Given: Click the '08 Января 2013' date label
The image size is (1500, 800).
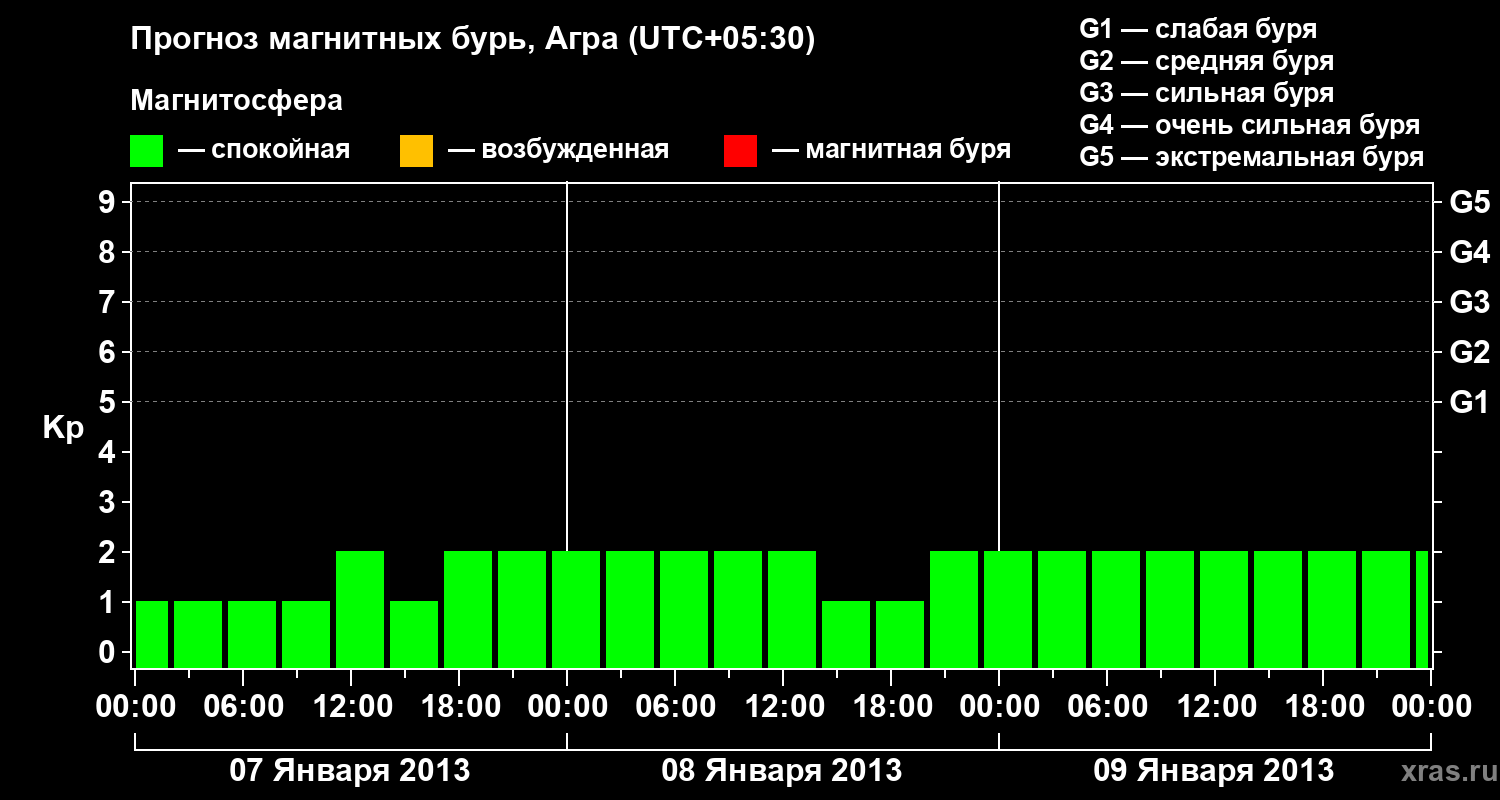Looking at the screenshot, I should pyautogui.click(x=782, y=771).
